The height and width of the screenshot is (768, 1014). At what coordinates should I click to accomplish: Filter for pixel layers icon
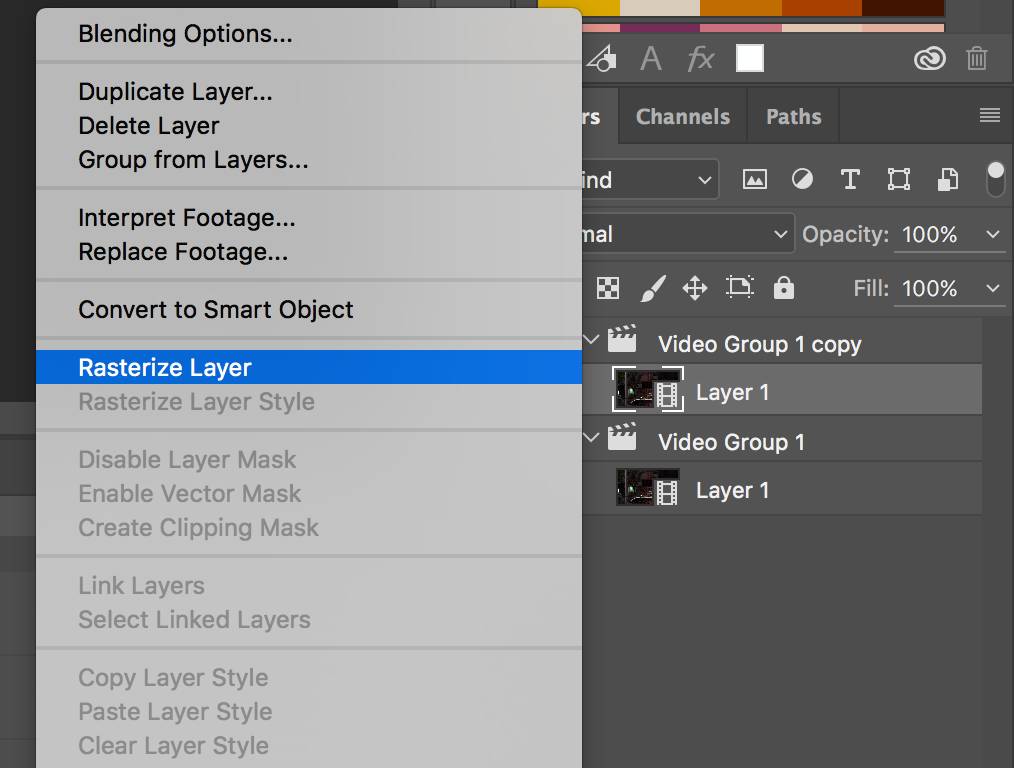754,180
